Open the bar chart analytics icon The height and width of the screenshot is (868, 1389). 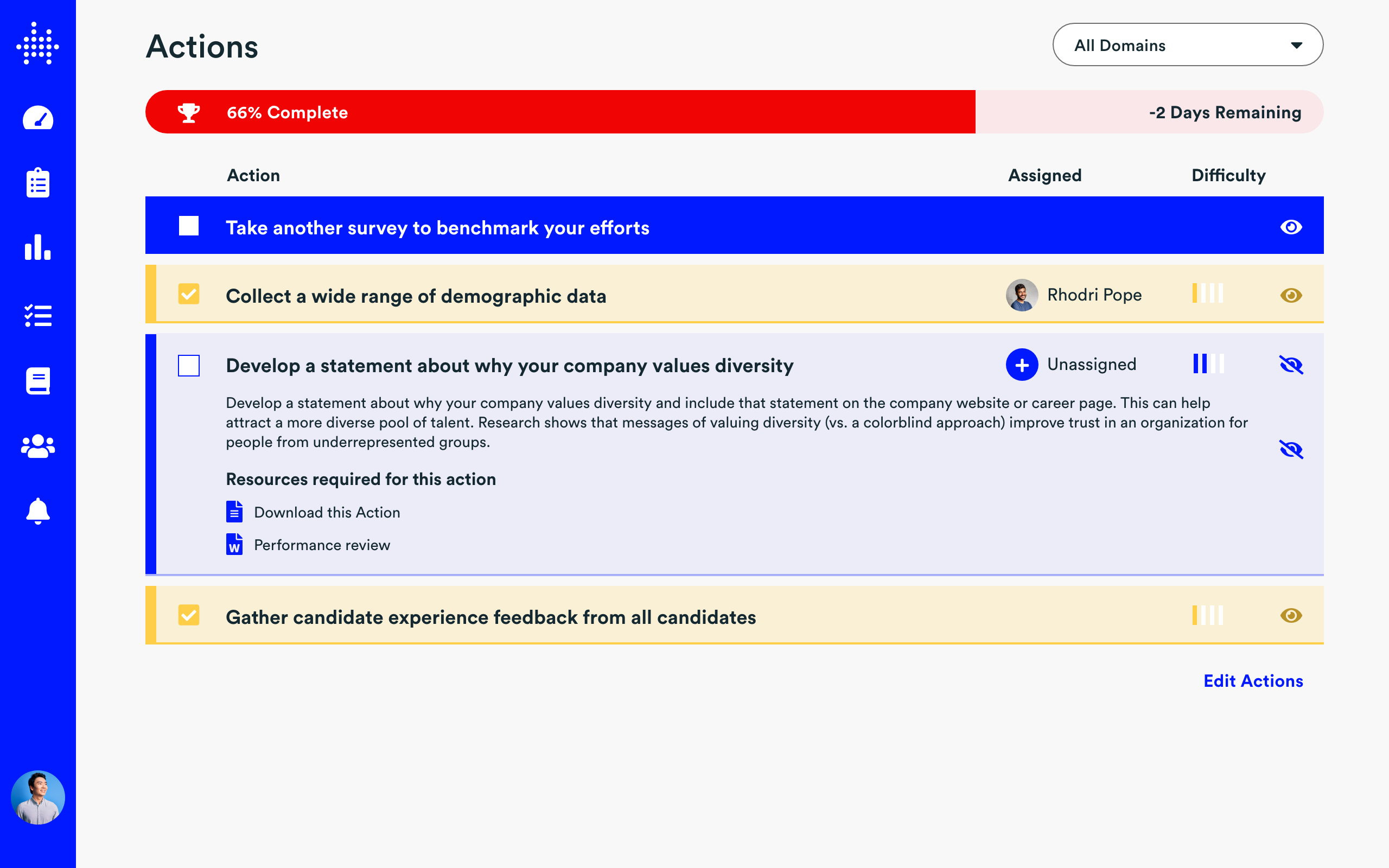pos(38,247)
